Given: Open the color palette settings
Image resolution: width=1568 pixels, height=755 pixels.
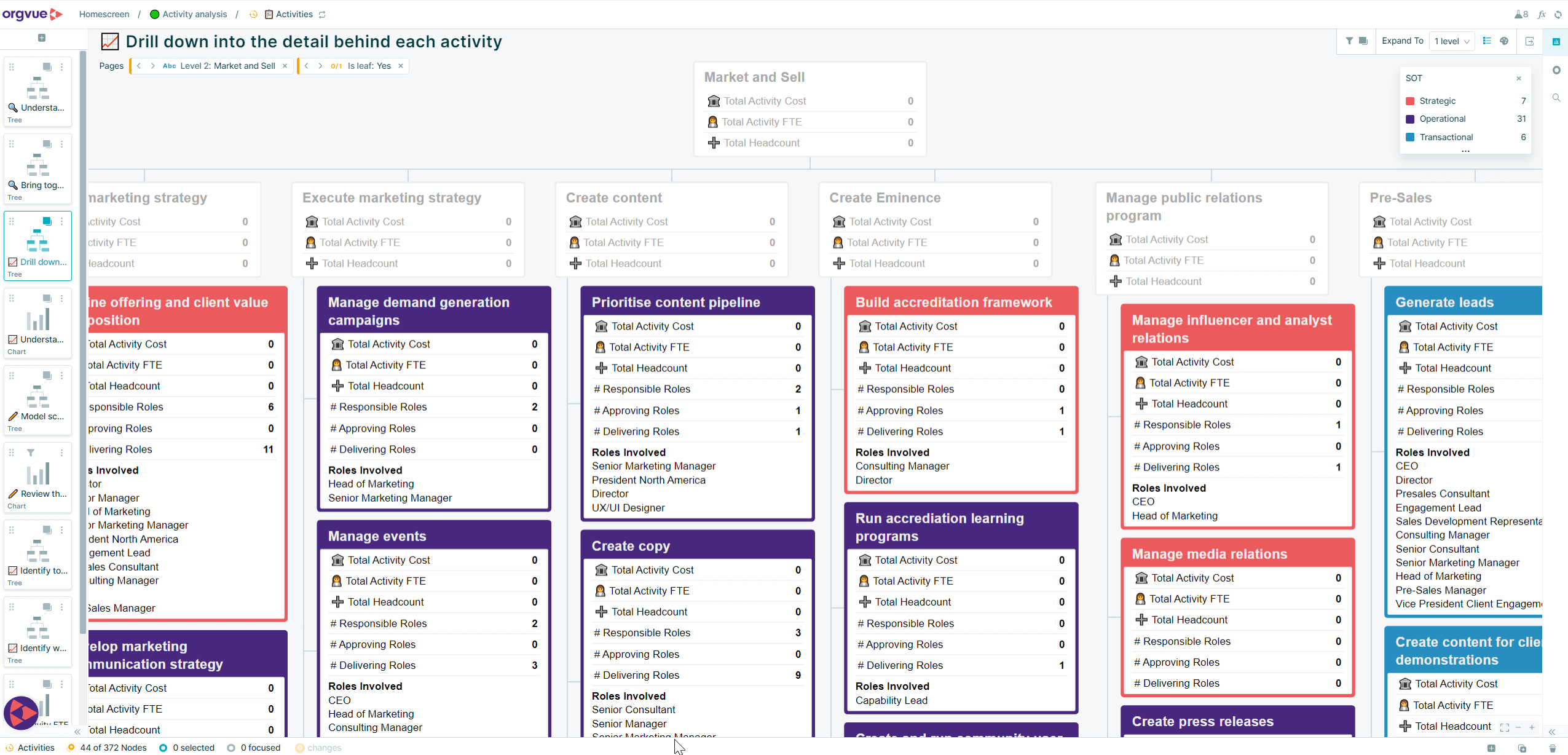Looking at the screenshot, I should (1504, 41).
